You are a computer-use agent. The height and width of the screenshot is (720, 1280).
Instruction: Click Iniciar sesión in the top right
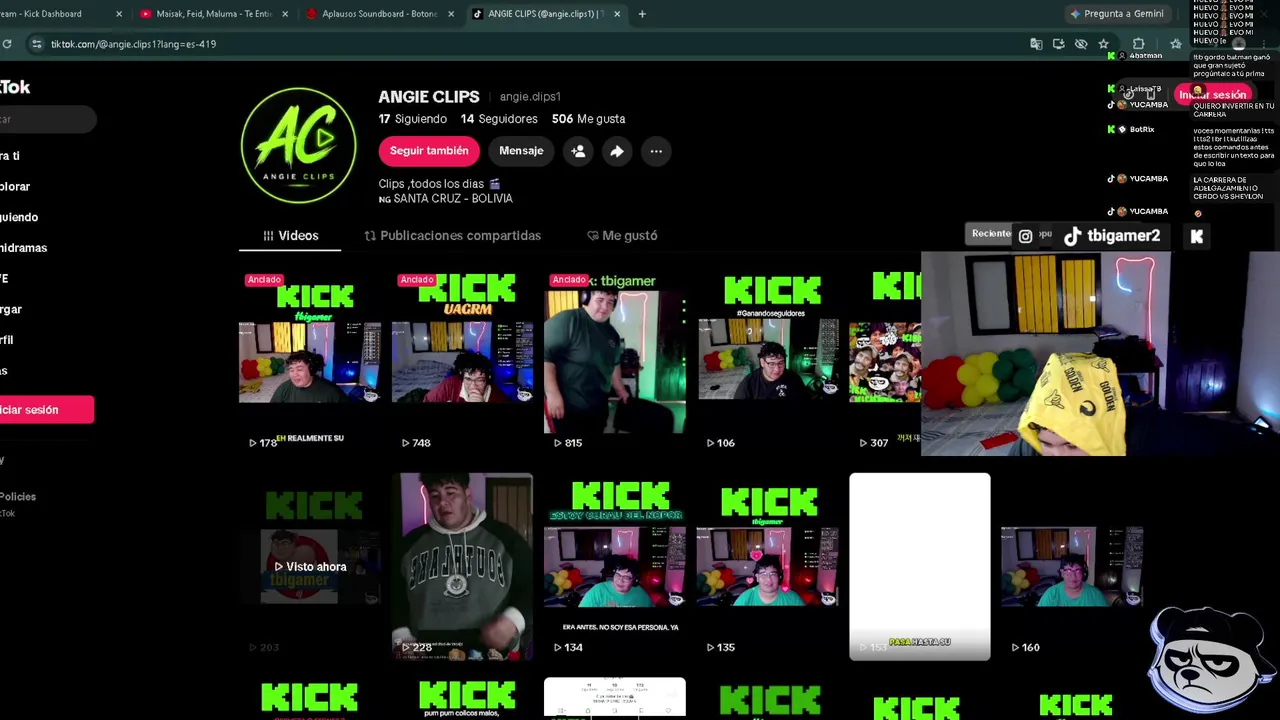point(1212,95)
